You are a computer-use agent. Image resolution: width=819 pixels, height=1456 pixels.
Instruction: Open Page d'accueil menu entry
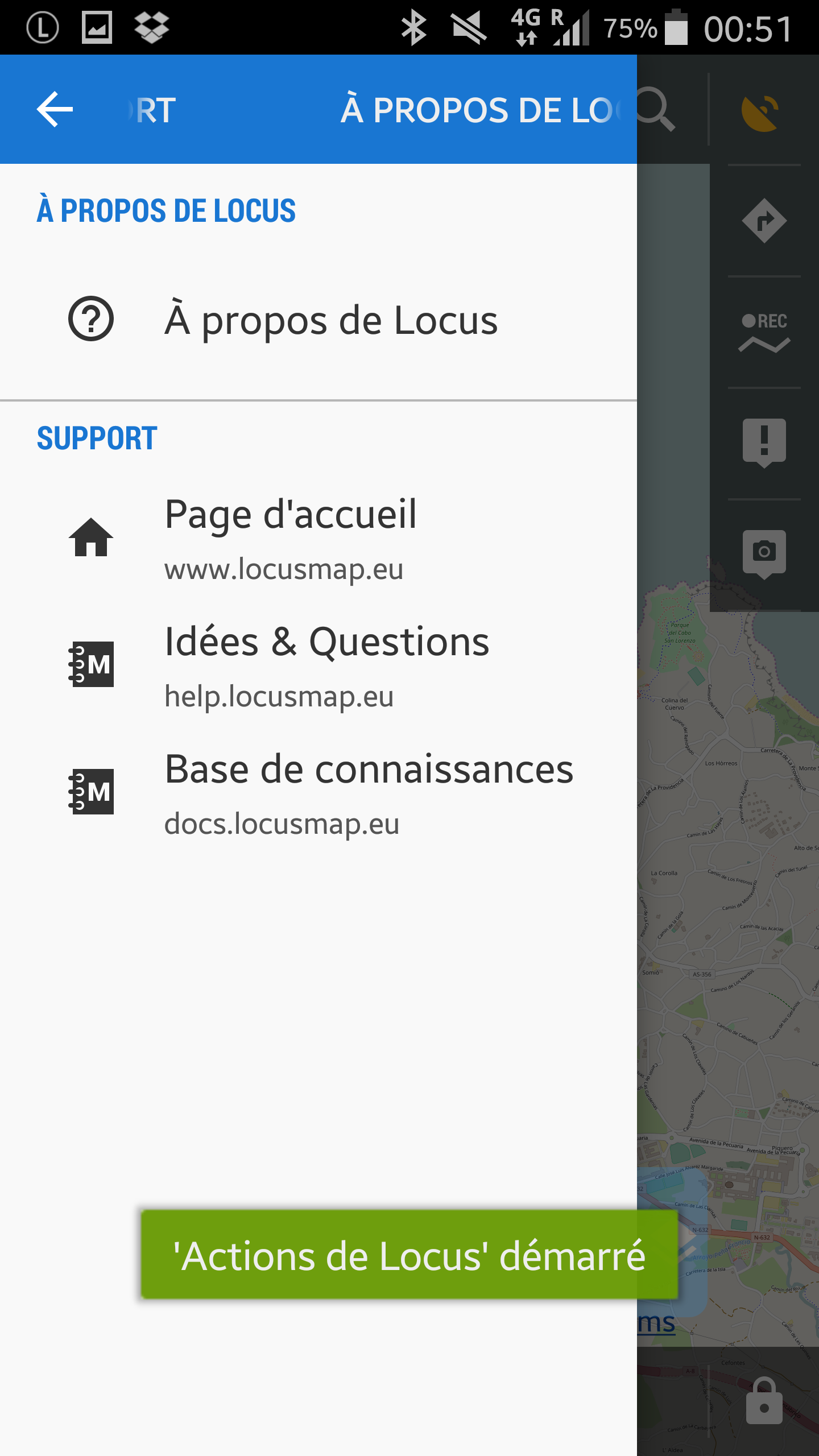291,514
